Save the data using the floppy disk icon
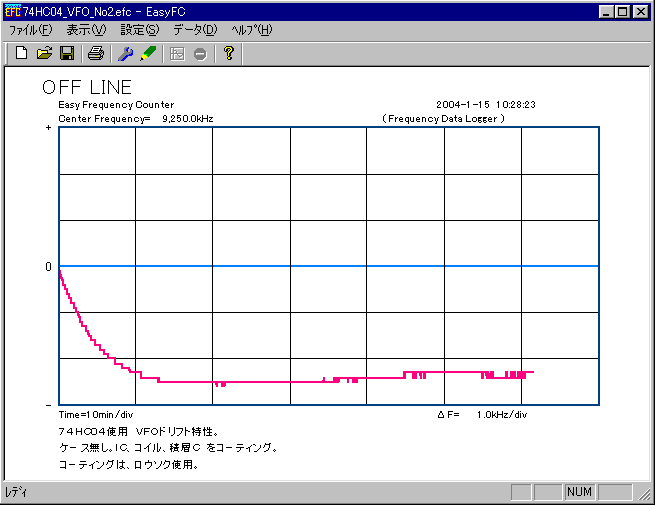The width and height of the screenshot is (655, 505). pyautogui.click(x=67, y=53)
